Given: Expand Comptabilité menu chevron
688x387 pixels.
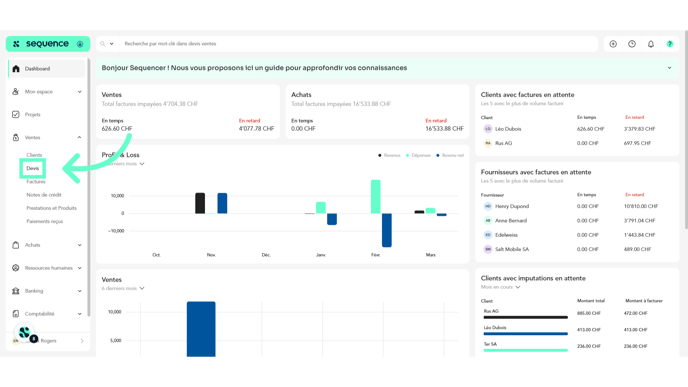Looking at the screenshot, I should tap(79, 314).
